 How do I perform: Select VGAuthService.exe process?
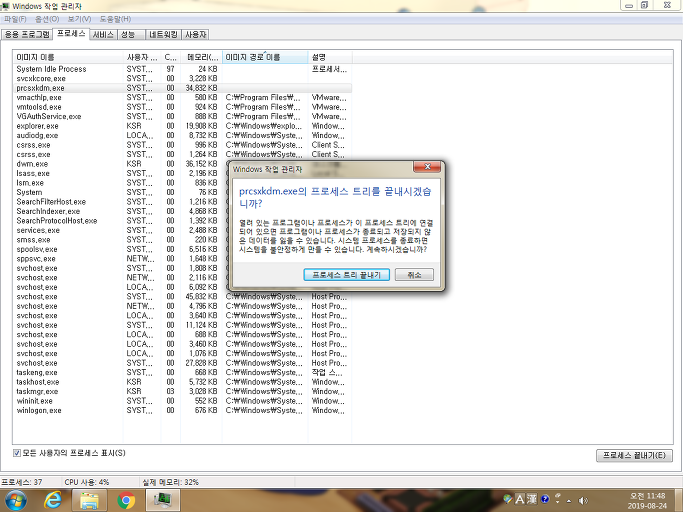pyautogui.click(x=183, y=116)
